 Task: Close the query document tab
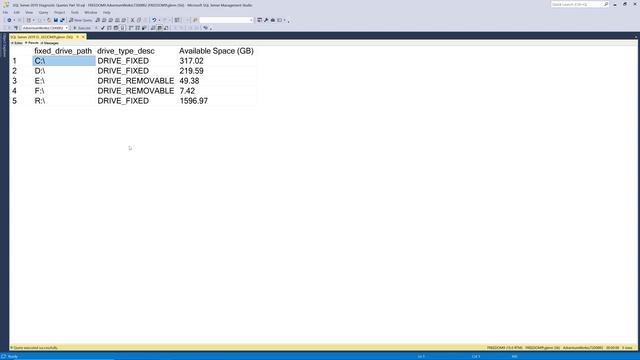(x=83, y=37)
